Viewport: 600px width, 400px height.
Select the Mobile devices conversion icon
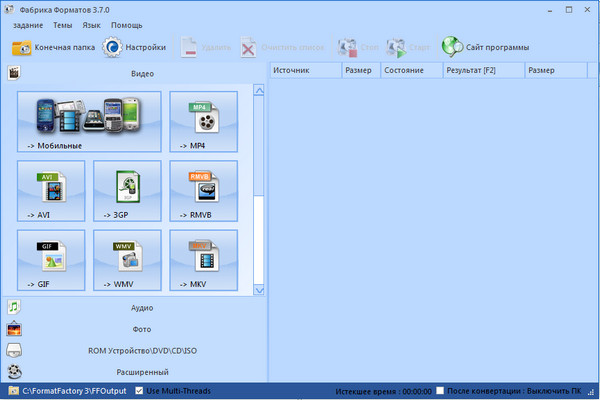pos(89,120)
